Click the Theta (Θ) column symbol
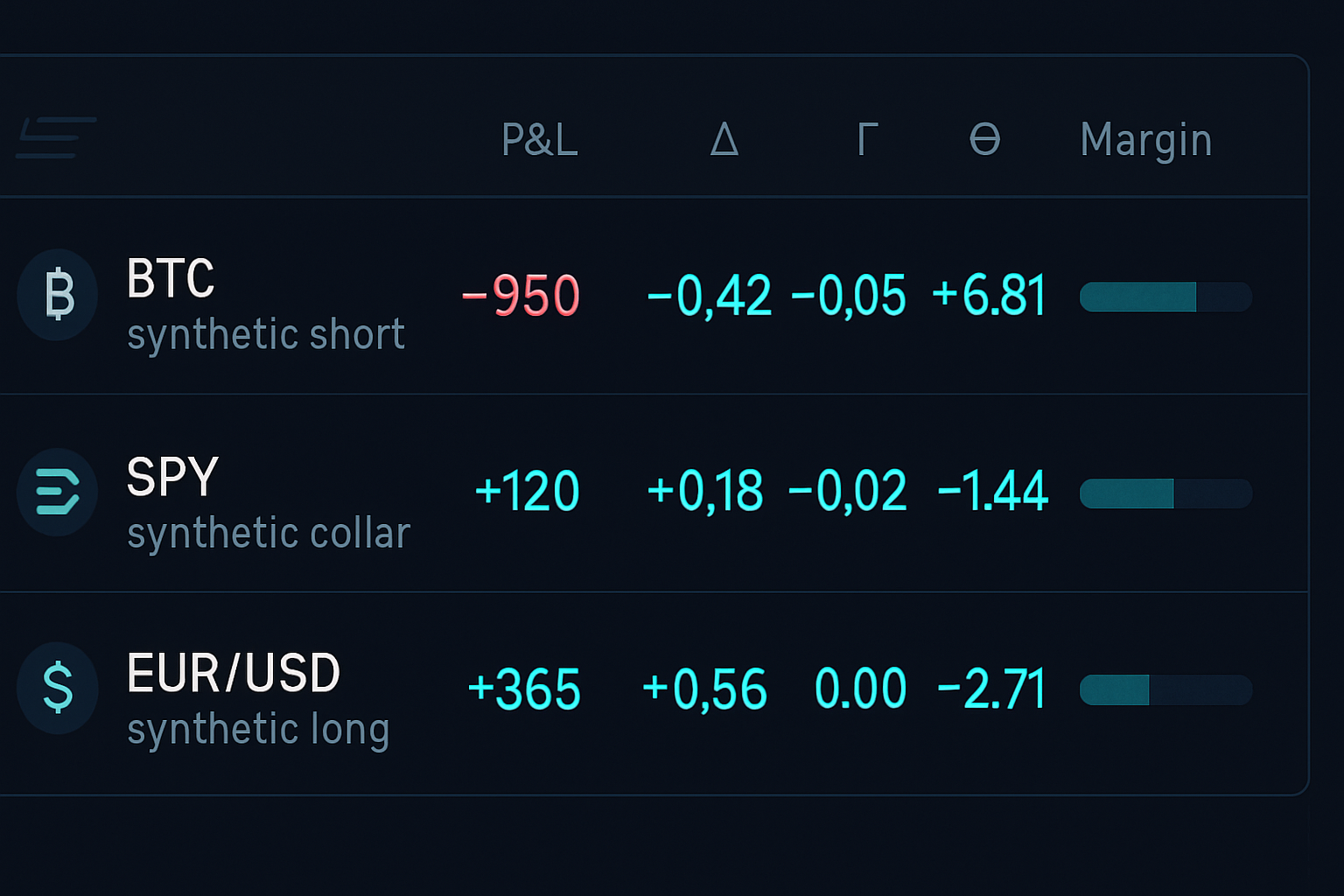The image size is (1344, 896). coord(985,140)
